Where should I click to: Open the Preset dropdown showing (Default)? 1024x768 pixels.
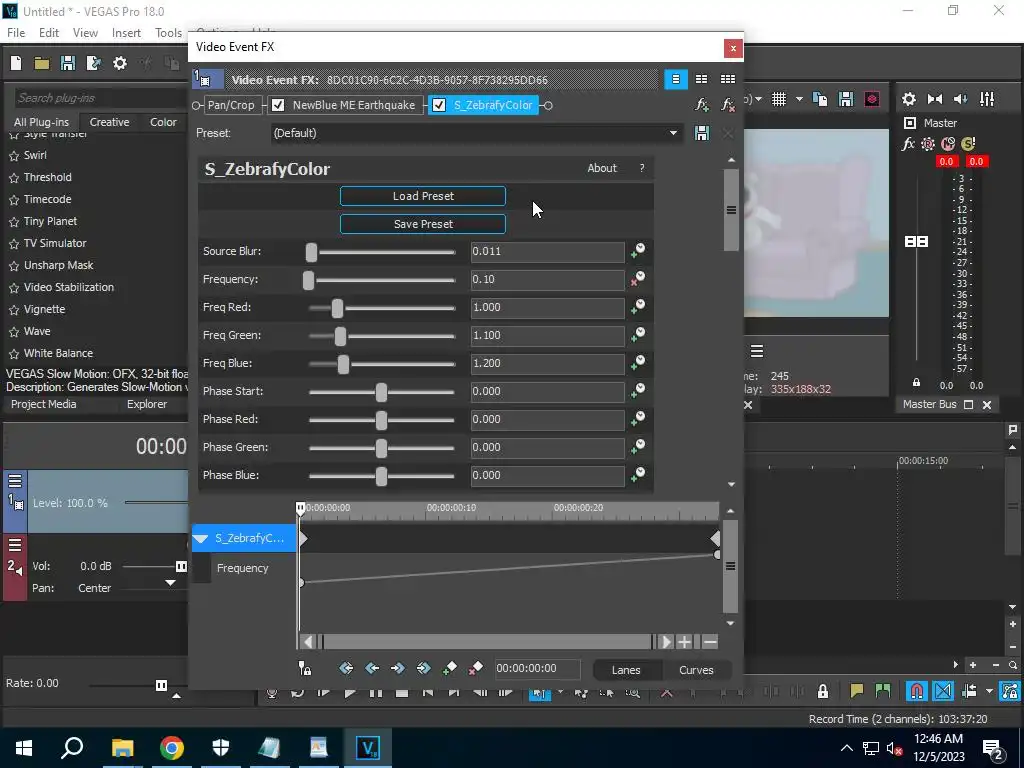pyautogui.click(x=475, y=133)
